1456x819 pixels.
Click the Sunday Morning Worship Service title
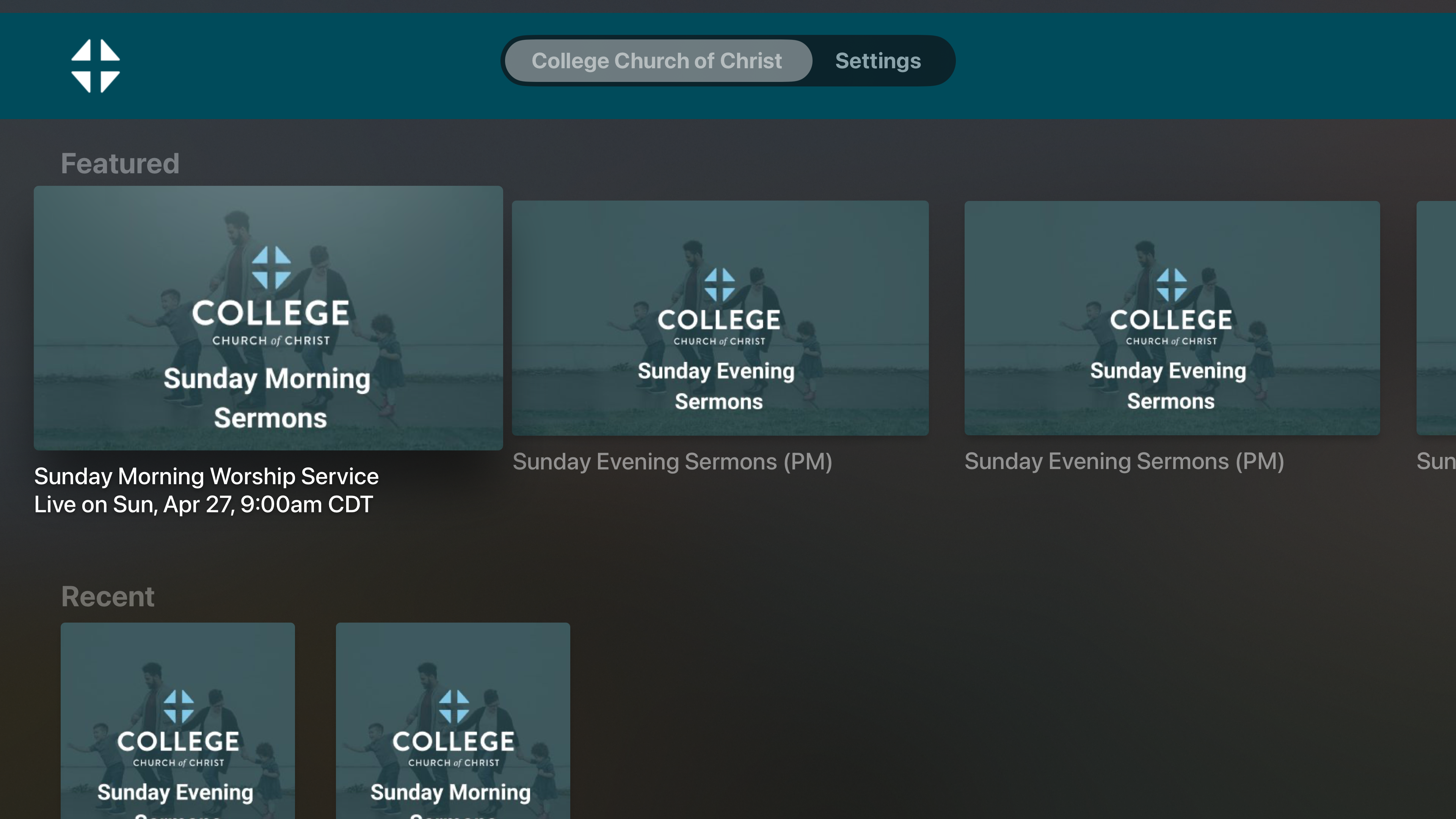206,476
